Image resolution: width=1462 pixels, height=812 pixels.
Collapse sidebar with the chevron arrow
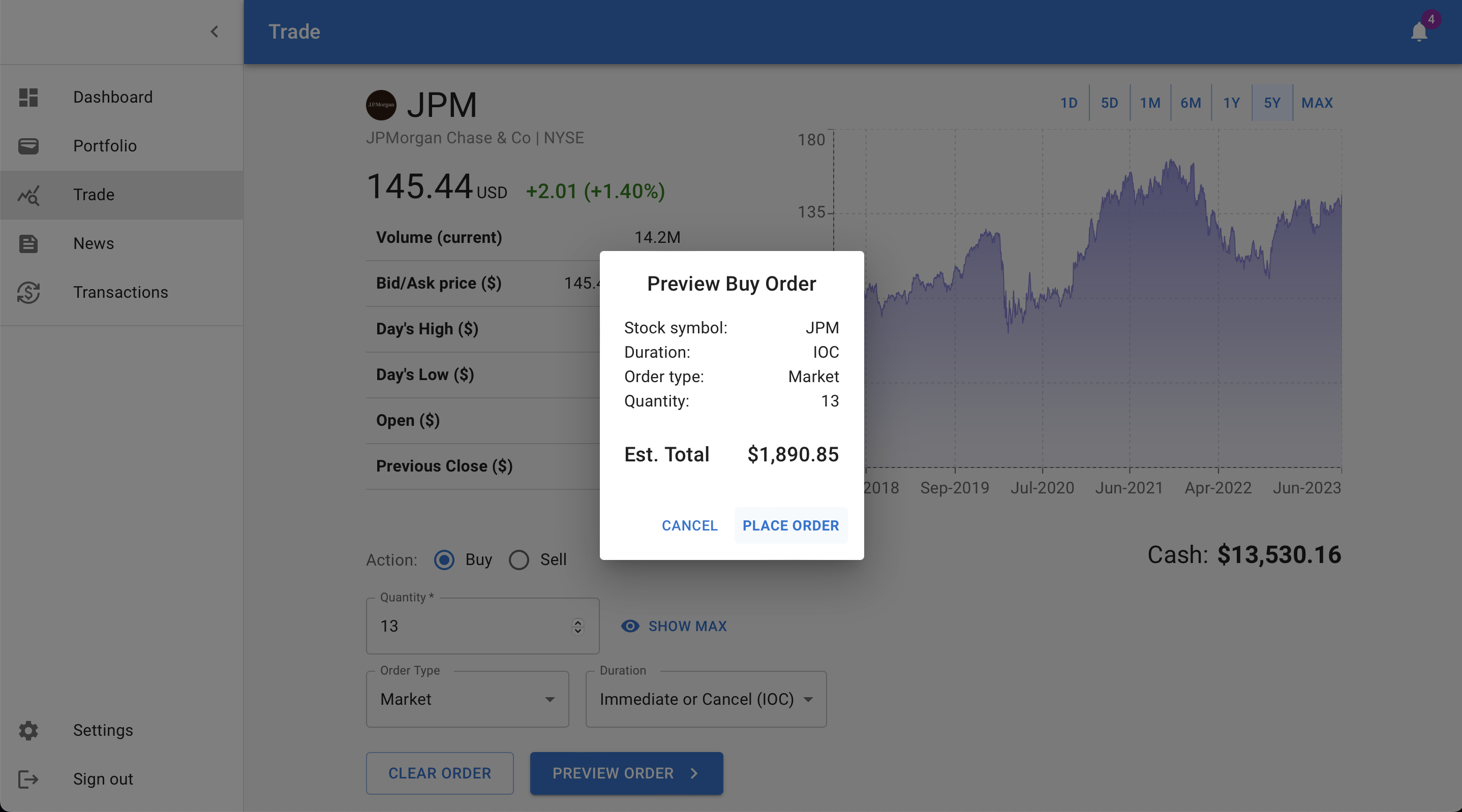pos(215,32)
